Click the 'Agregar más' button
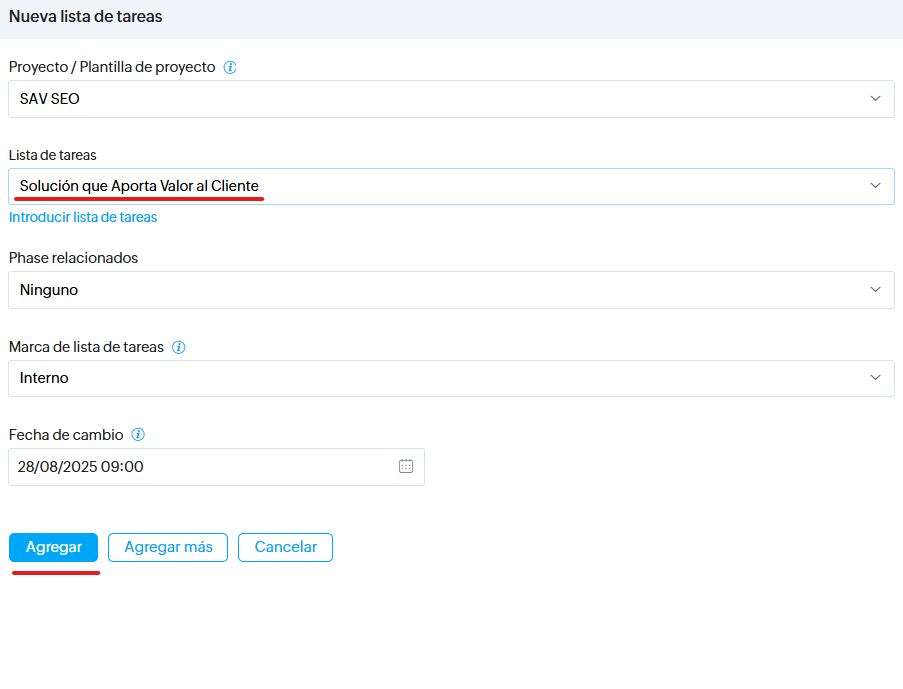The image size is (903, 689). (x=168, y=547)
